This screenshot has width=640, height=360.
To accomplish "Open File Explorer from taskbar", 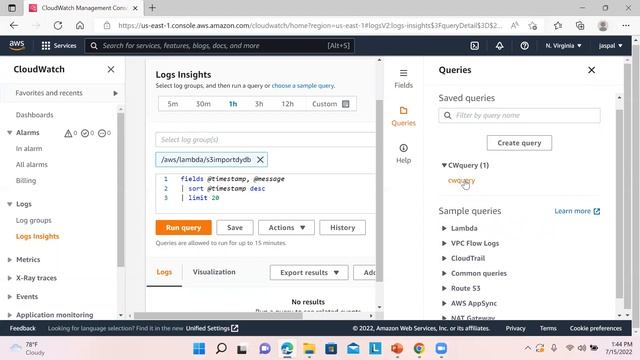I will (x=309, y=349).
